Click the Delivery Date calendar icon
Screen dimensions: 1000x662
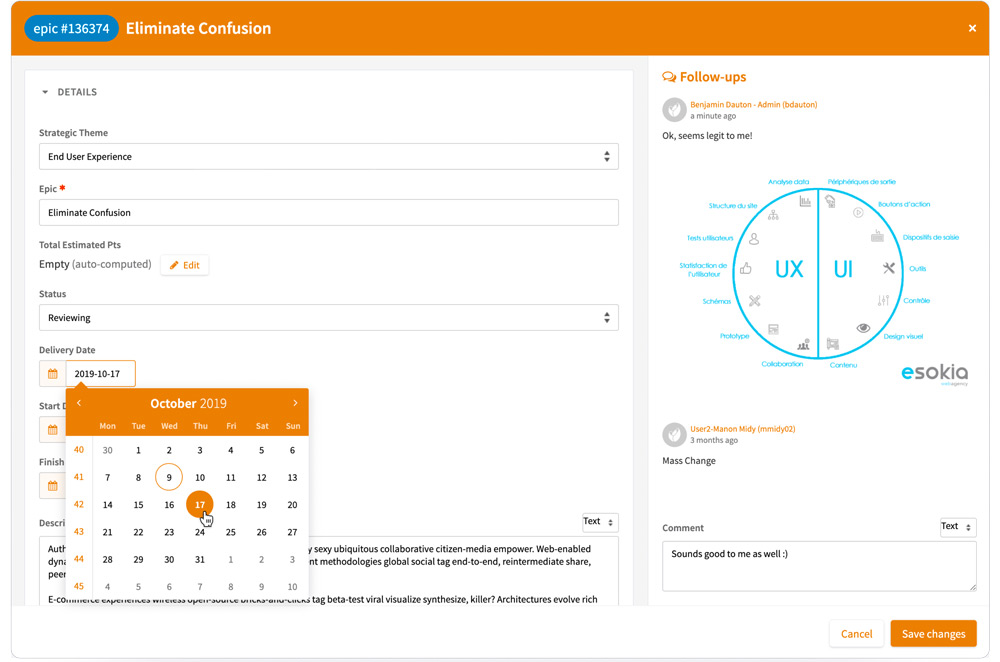[x=53, y=374]
